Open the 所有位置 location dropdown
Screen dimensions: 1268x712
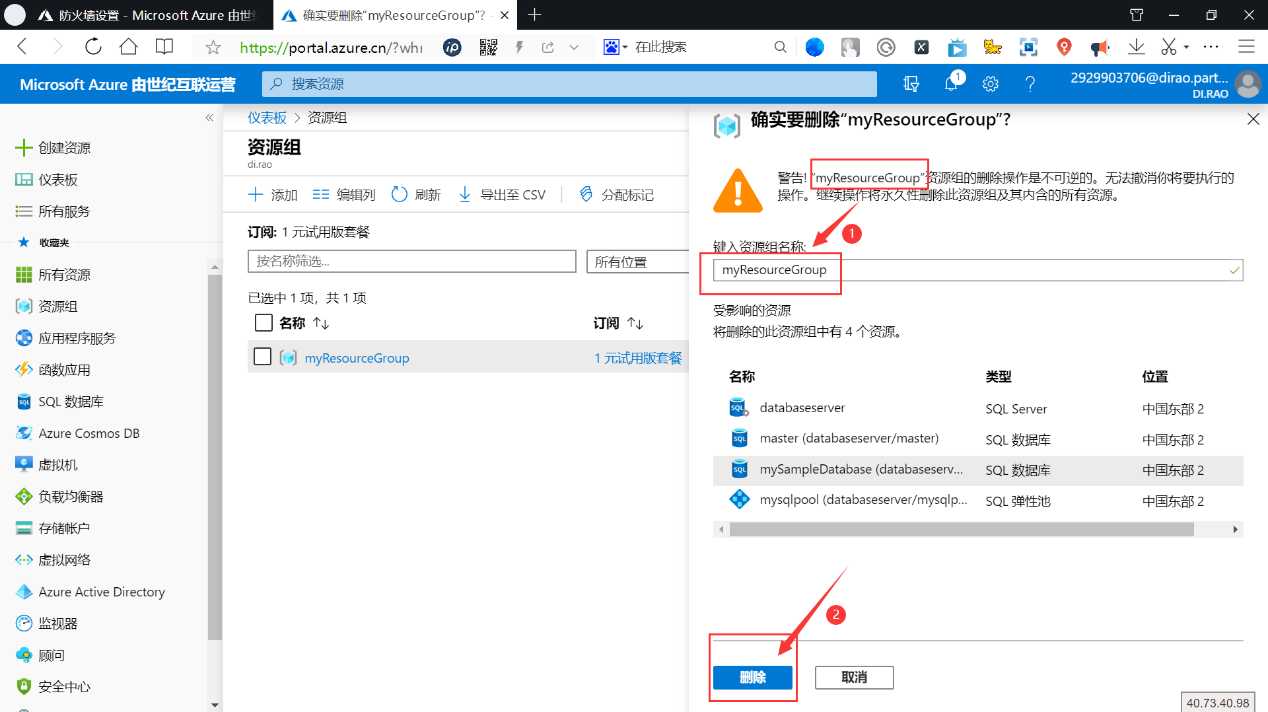point(637,262)
